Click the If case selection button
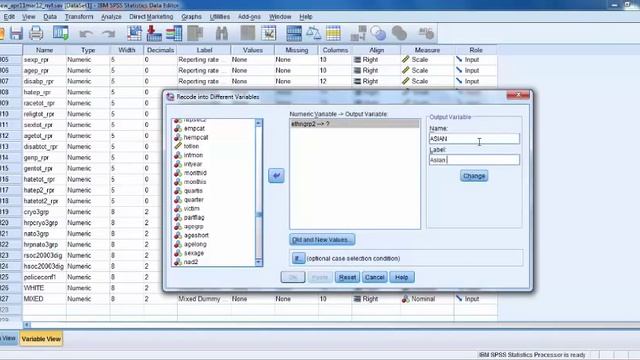 coord(298,258)
